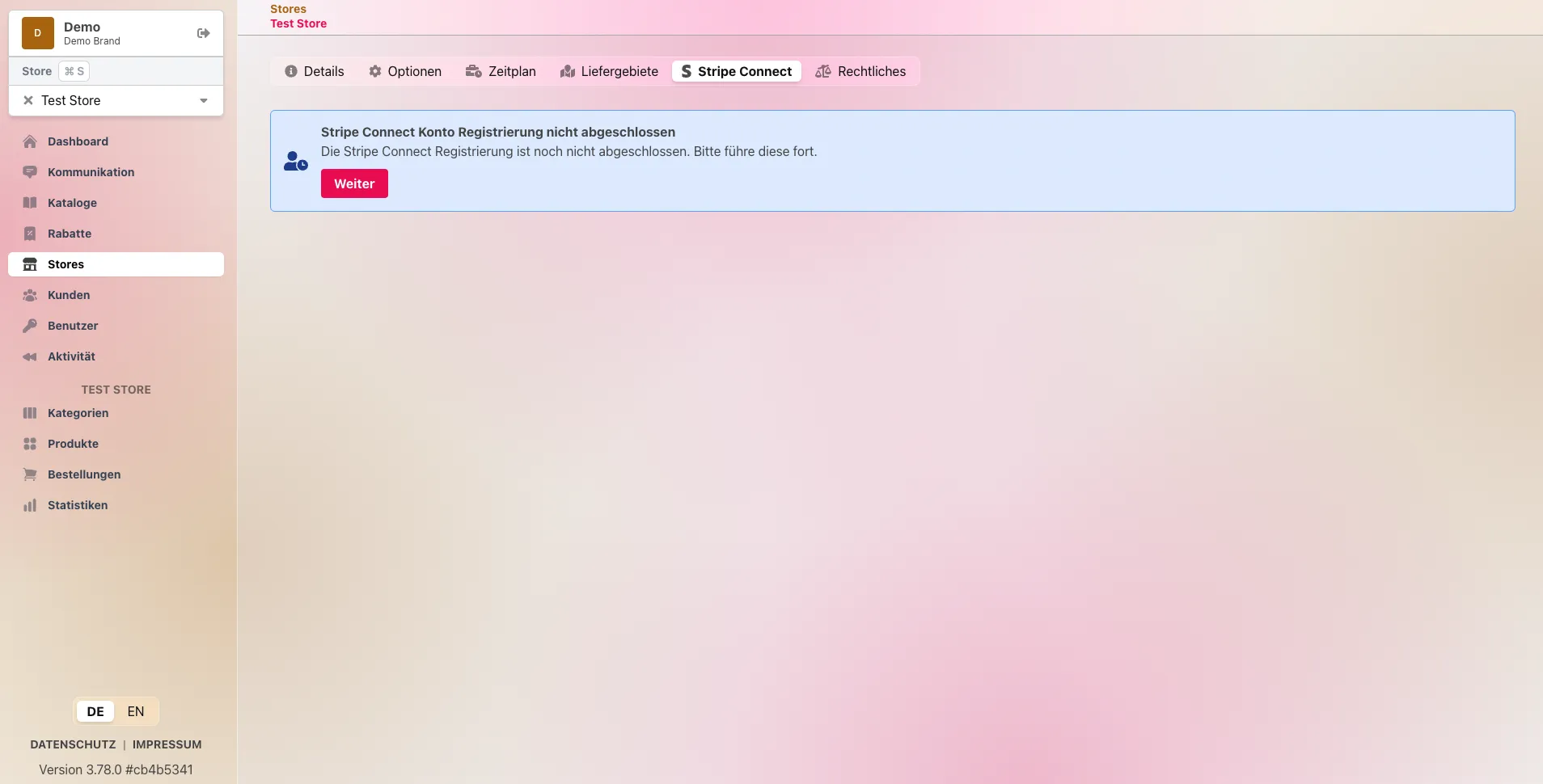Click the Rabatte discount icon
Image resolution: width=1543 pixels, height=784 pixels.
point(30,234)
